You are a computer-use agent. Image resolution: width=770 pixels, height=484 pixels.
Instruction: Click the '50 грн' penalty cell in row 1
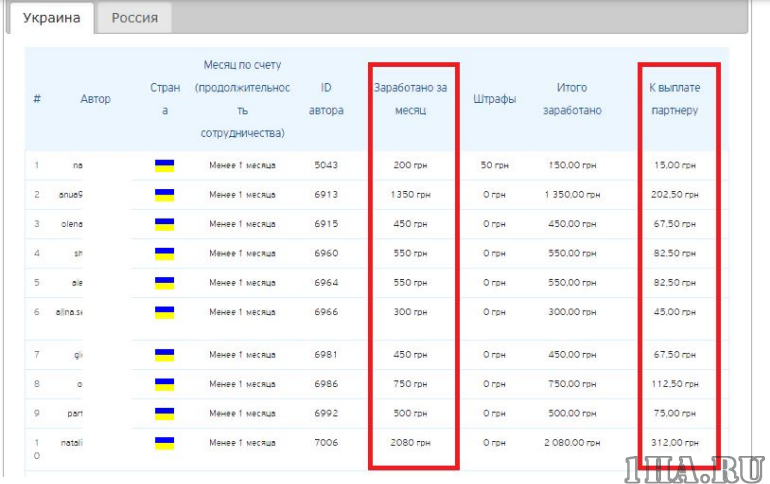[494, 165]
